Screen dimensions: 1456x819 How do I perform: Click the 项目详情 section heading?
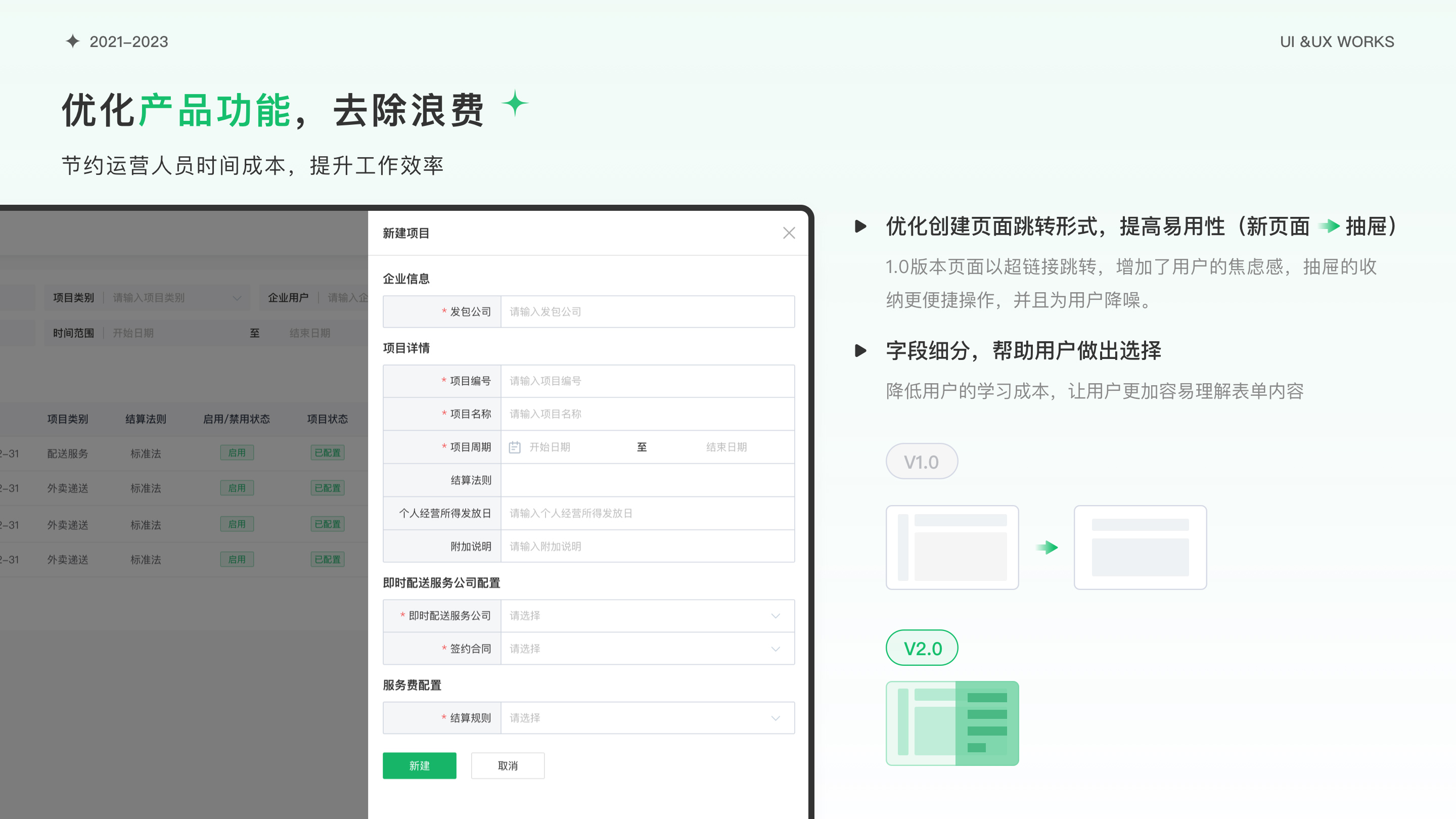(x=406, y=348)
